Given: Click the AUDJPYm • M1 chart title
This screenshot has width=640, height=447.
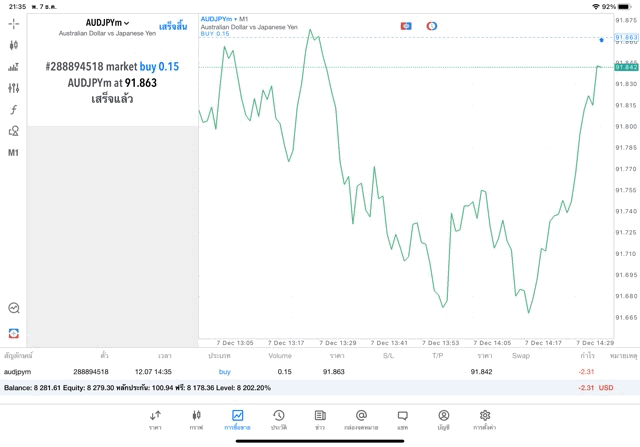Looking at the screenshot, I should (x=224, y=19).
